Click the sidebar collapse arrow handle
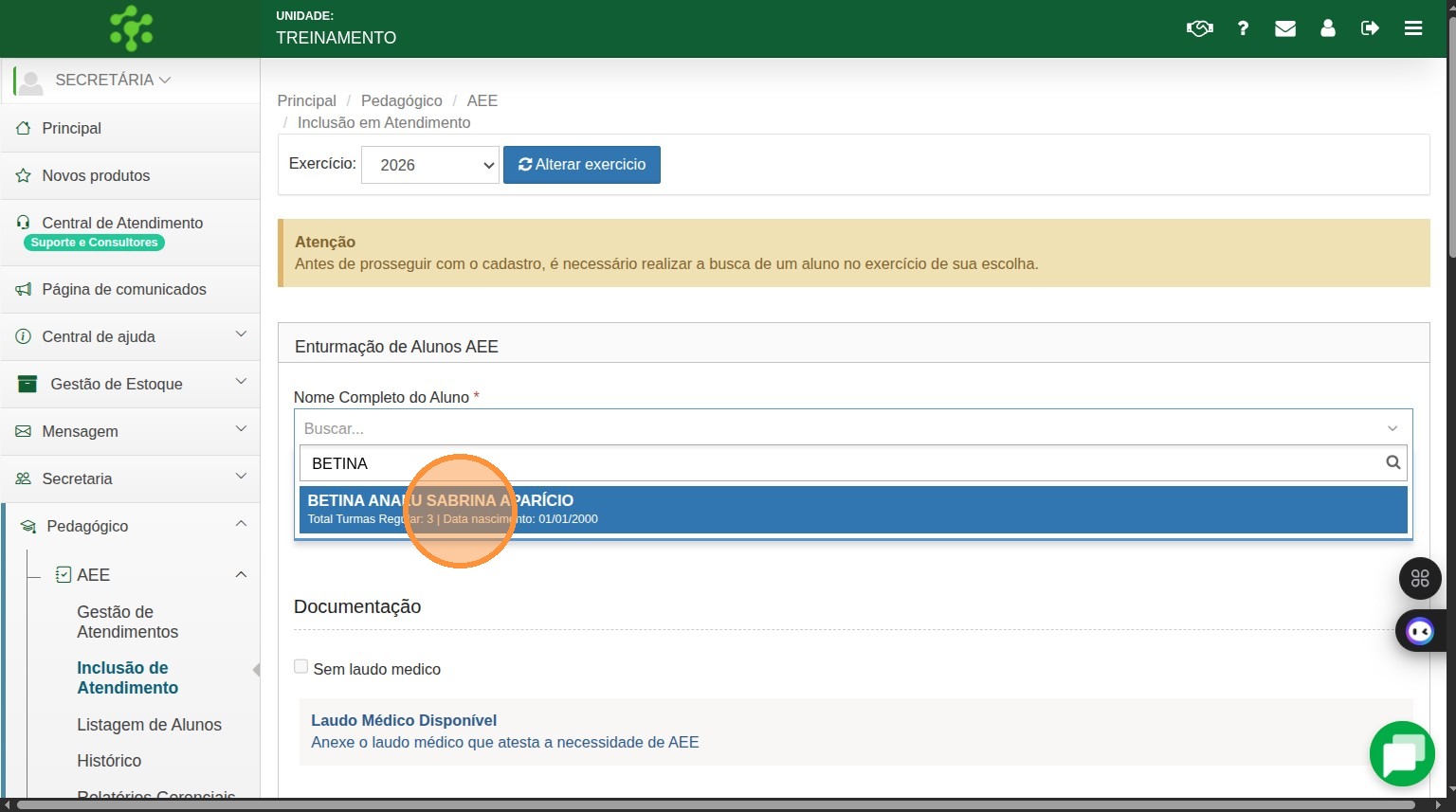 point(256,671)
